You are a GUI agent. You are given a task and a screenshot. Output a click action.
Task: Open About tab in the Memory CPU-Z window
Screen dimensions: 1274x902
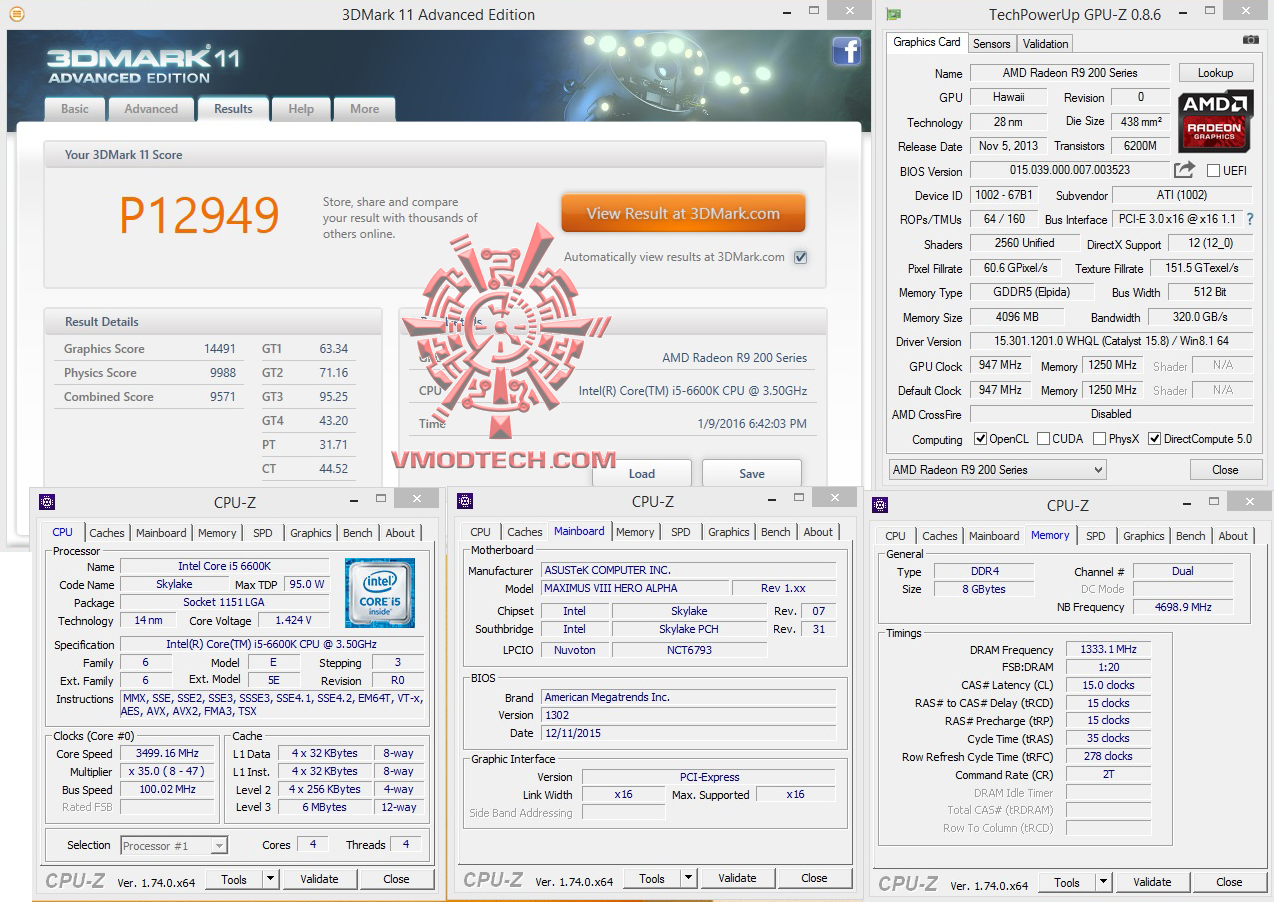pos(1233,536)
